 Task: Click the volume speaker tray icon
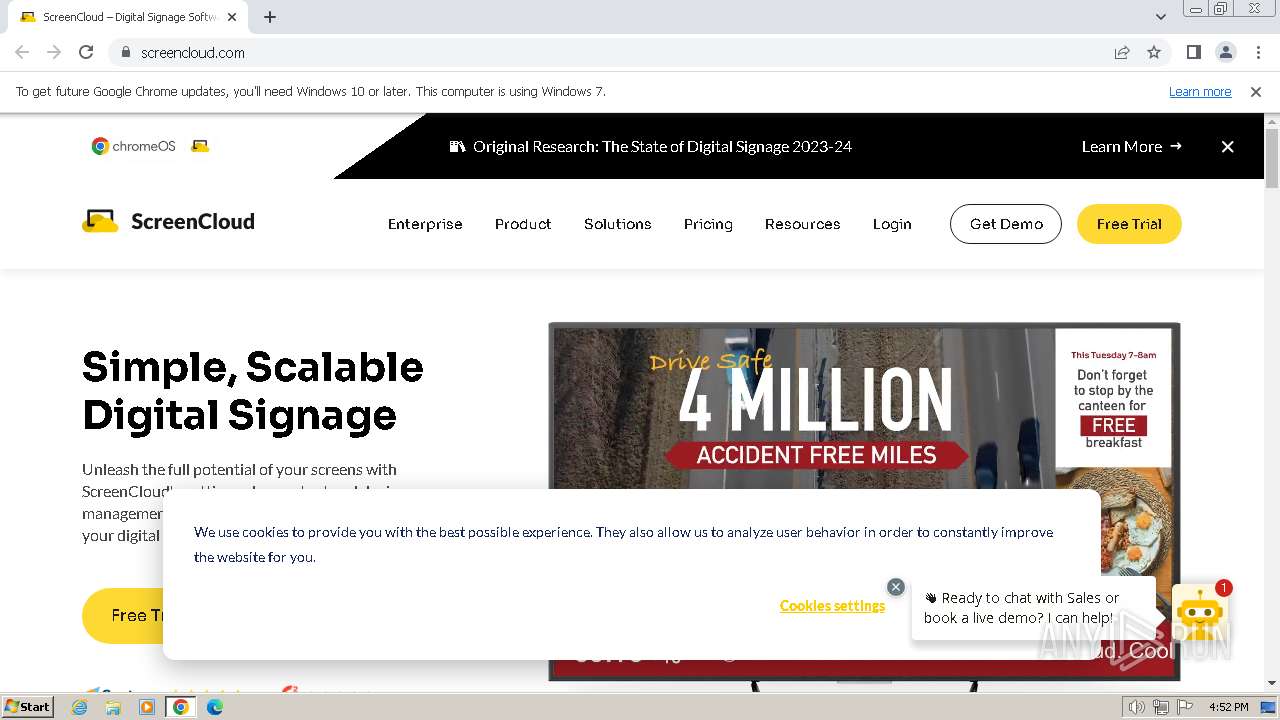(x=1137, y=707)
